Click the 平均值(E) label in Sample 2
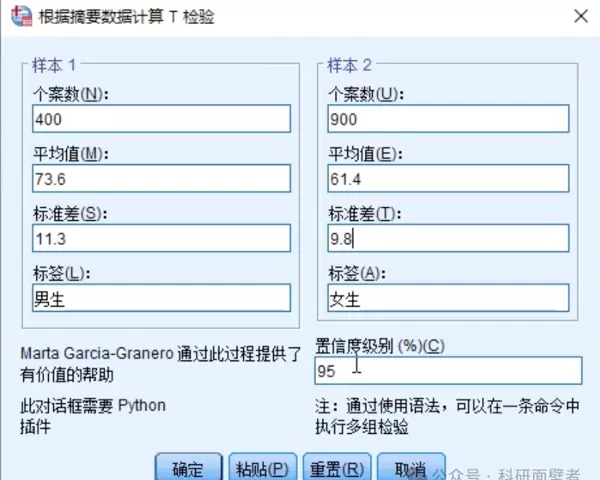 point(362,153)
